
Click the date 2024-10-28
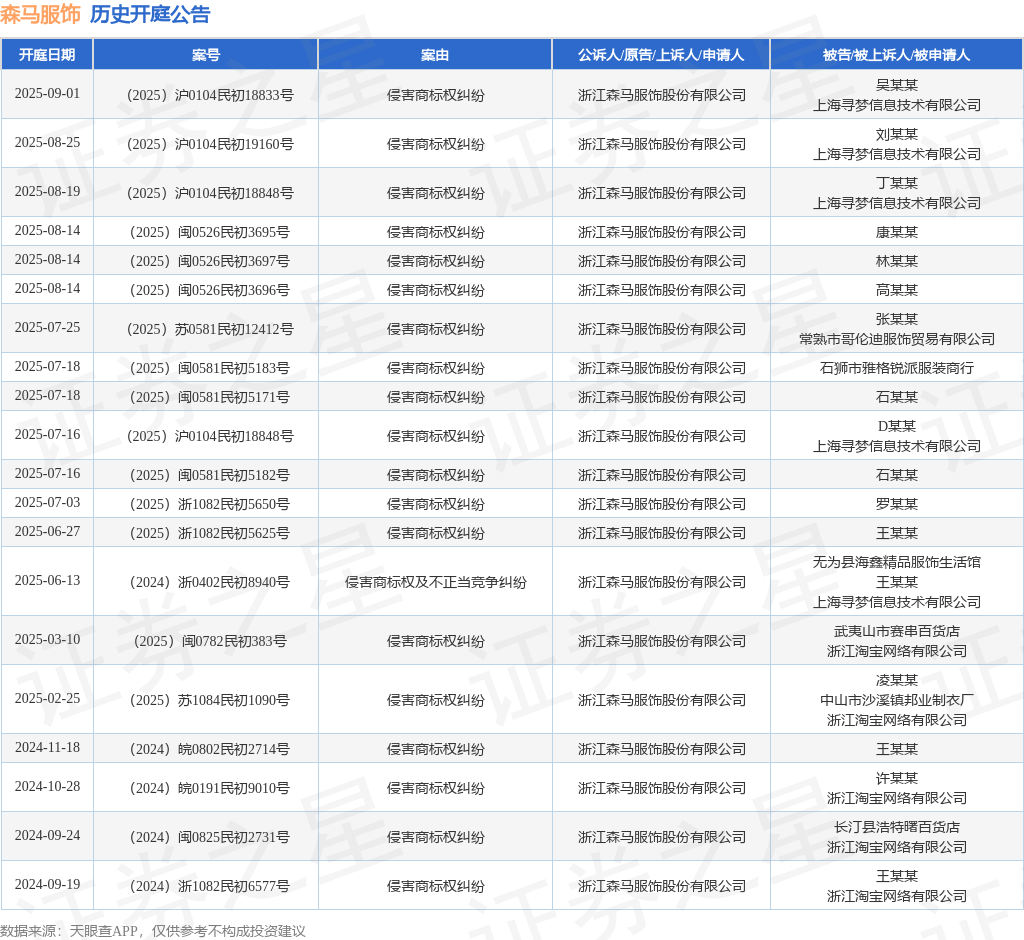(48, 786)
